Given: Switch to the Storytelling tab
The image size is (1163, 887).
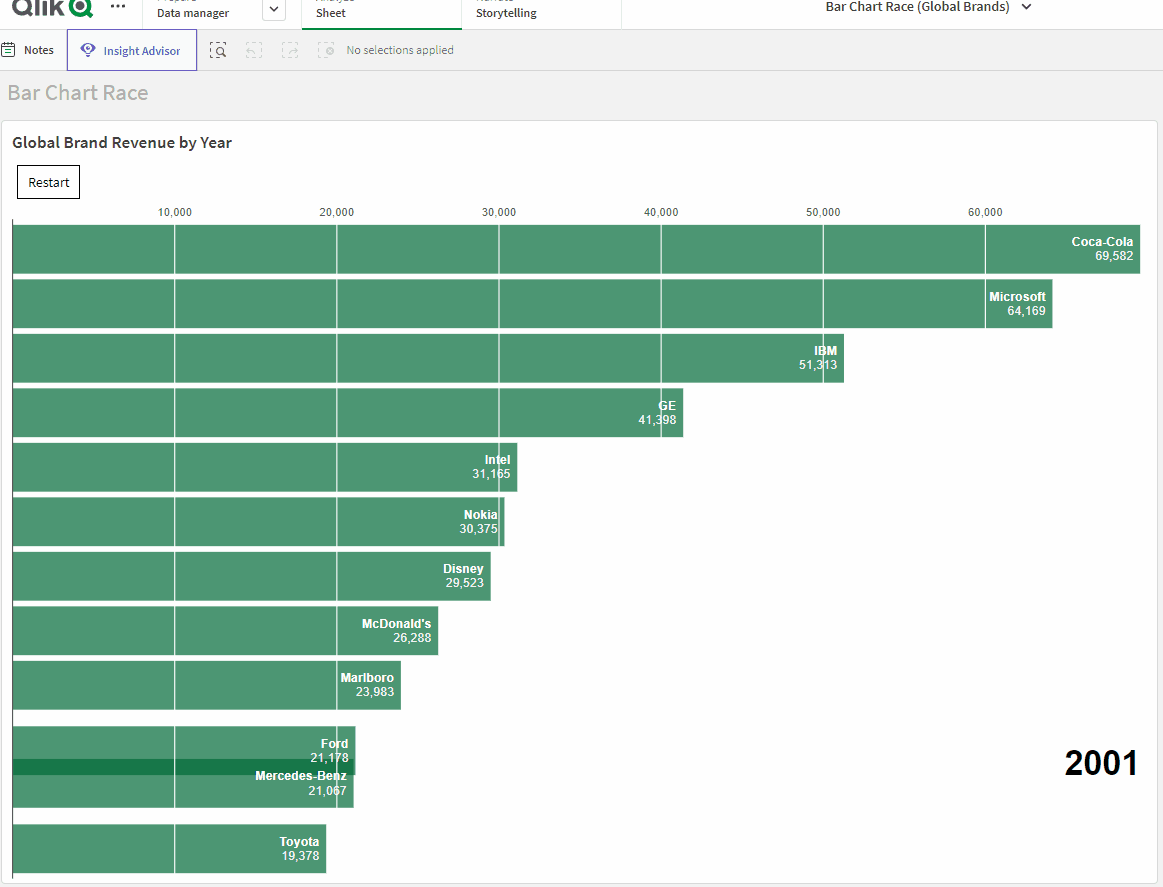Looking at the screenshot, I should pyautogui.click(x=506, y=12).
